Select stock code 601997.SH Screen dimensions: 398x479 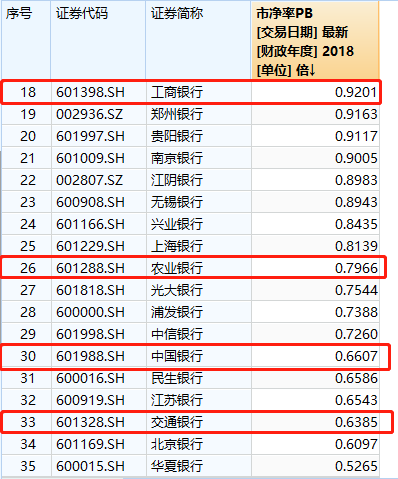point(90,136)
